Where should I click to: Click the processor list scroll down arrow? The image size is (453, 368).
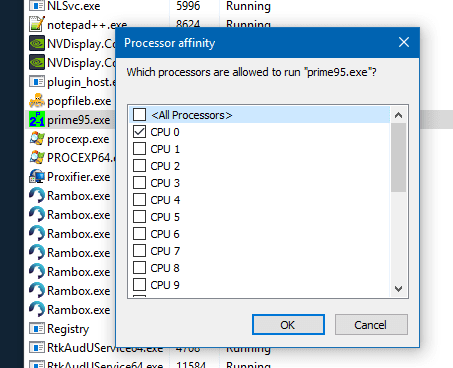[x=398, y=289]
